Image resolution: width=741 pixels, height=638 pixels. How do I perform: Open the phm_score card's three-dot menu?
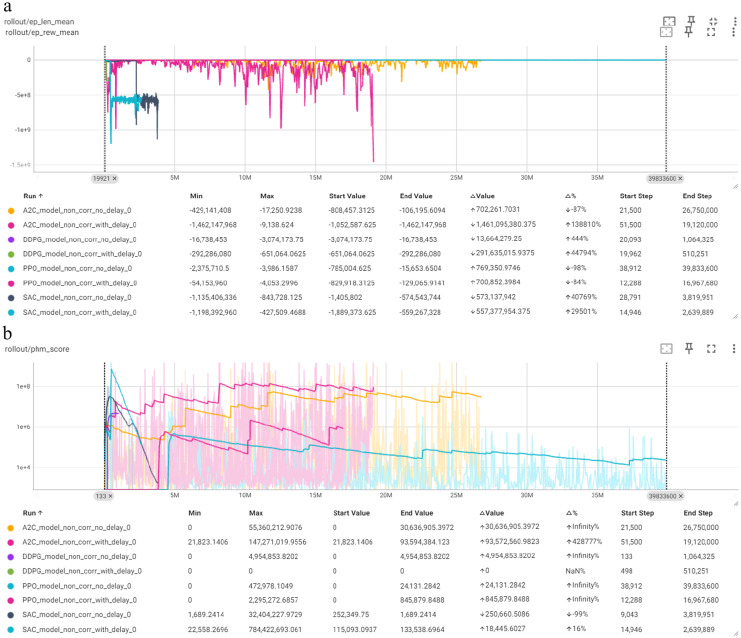pyautogui.click(x=733, y=349)
